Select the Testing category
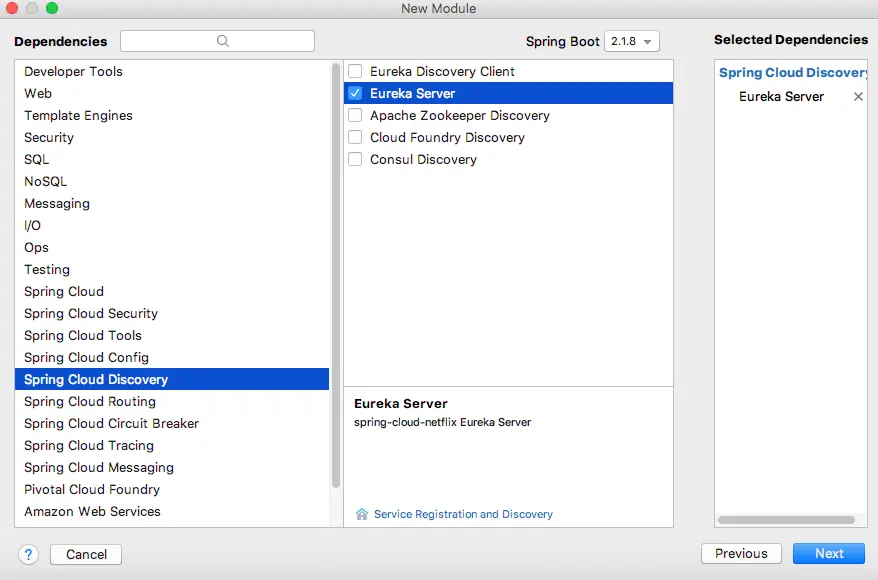The width and height of the screenshot is (878, 580). click(172, 269)
